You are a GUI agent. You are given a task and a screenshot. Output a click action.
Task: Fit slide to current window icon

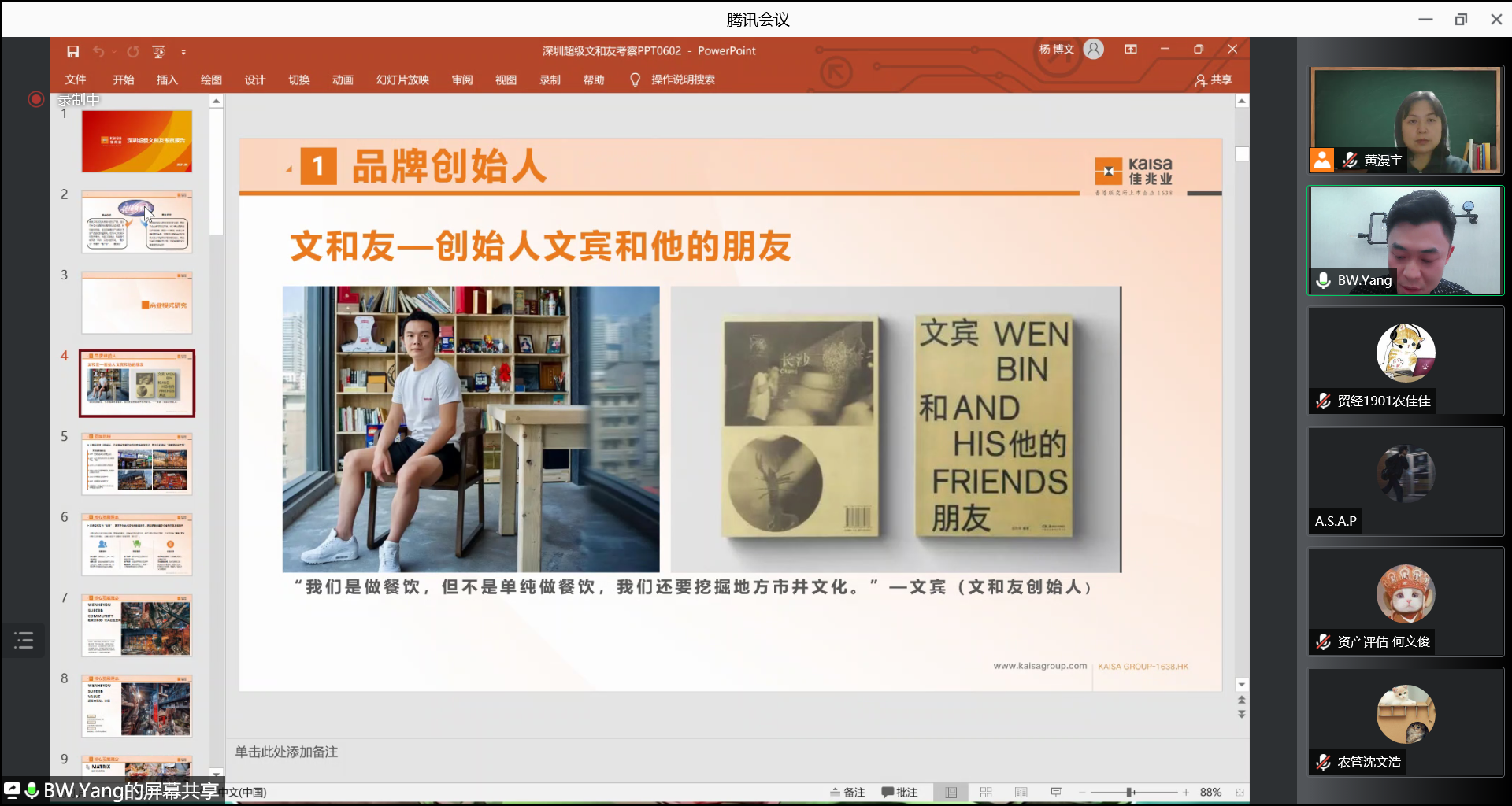[x=1240, y=793]
